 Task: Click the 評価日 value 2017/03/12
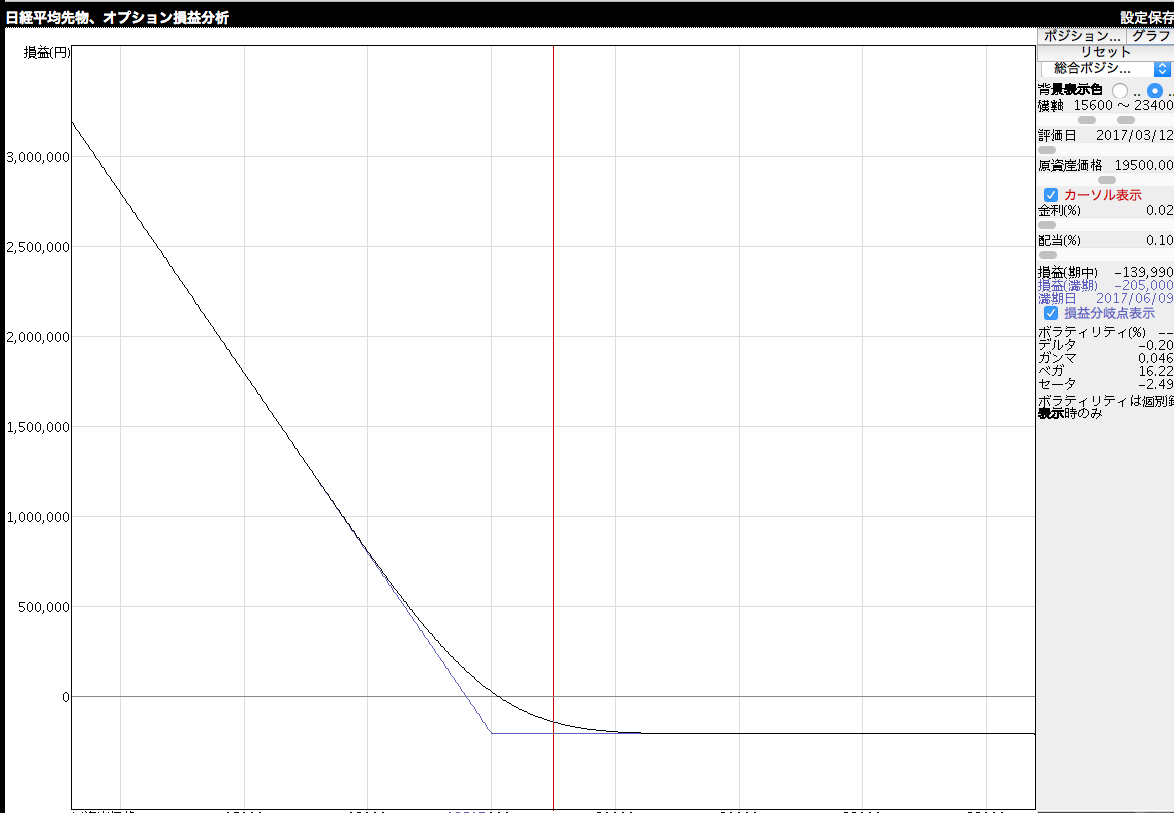(x=1134, y=135)
